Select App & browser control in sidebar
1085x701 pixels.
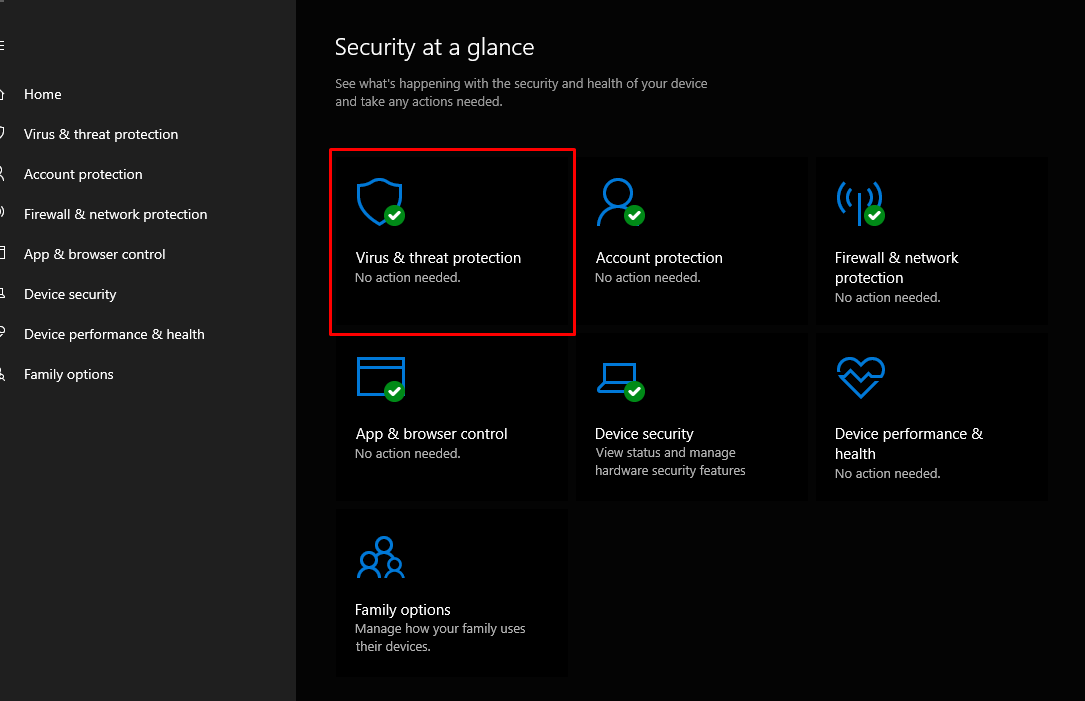95,255
